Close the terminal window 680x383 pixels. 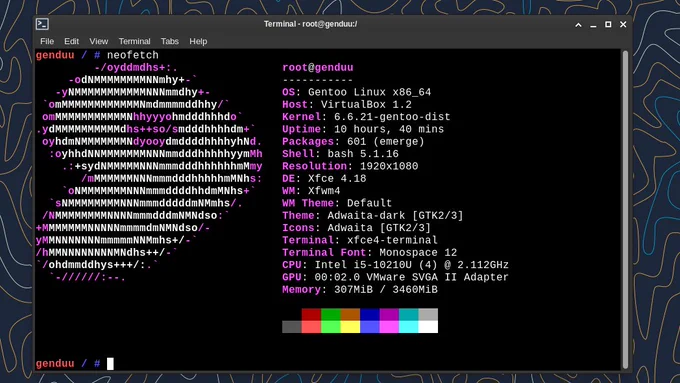click(x=623, y=24)
